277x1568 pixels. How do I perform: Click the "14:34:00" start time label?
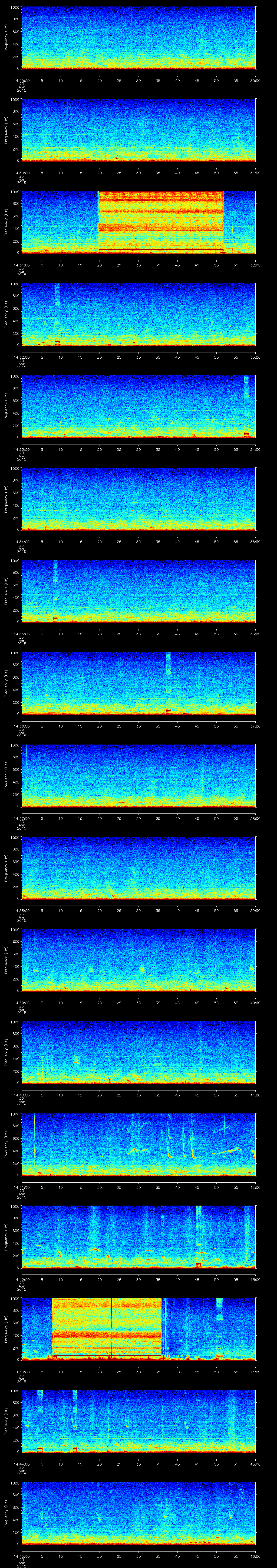(x=21, y=542)
